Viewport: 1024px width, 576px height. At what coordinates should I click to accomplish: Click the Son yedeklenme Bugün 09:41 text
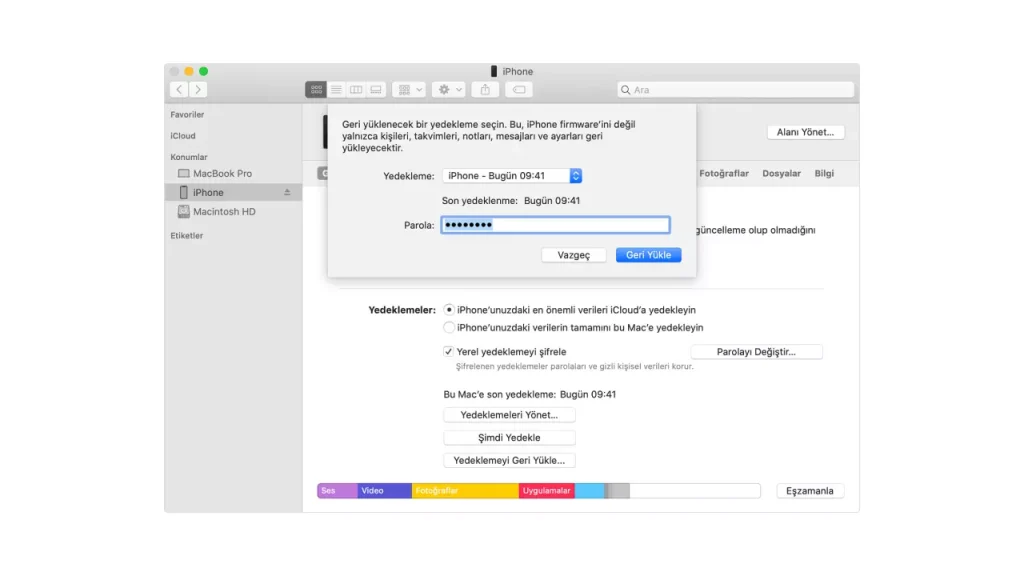tap(511, 200)
